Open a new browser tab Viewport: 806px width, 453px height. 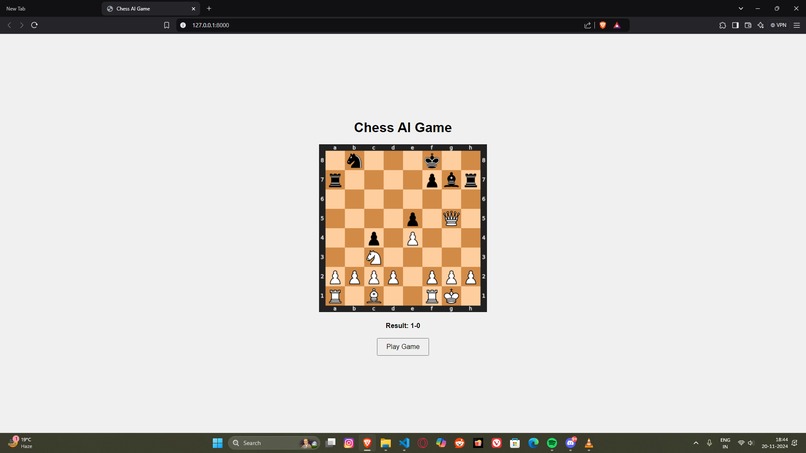tap(209, 8)
